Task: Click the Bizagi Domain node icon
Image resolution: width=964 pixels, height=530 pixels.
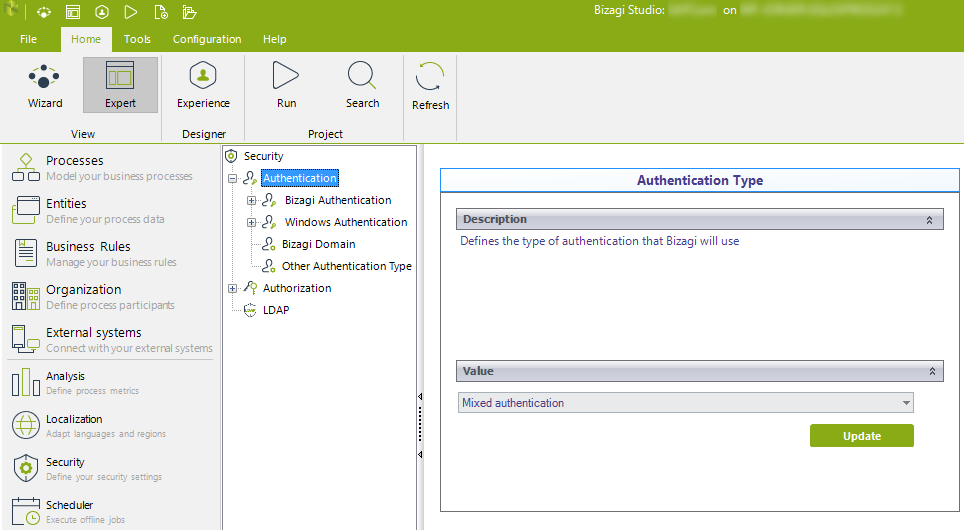Action: click(269, 244)
